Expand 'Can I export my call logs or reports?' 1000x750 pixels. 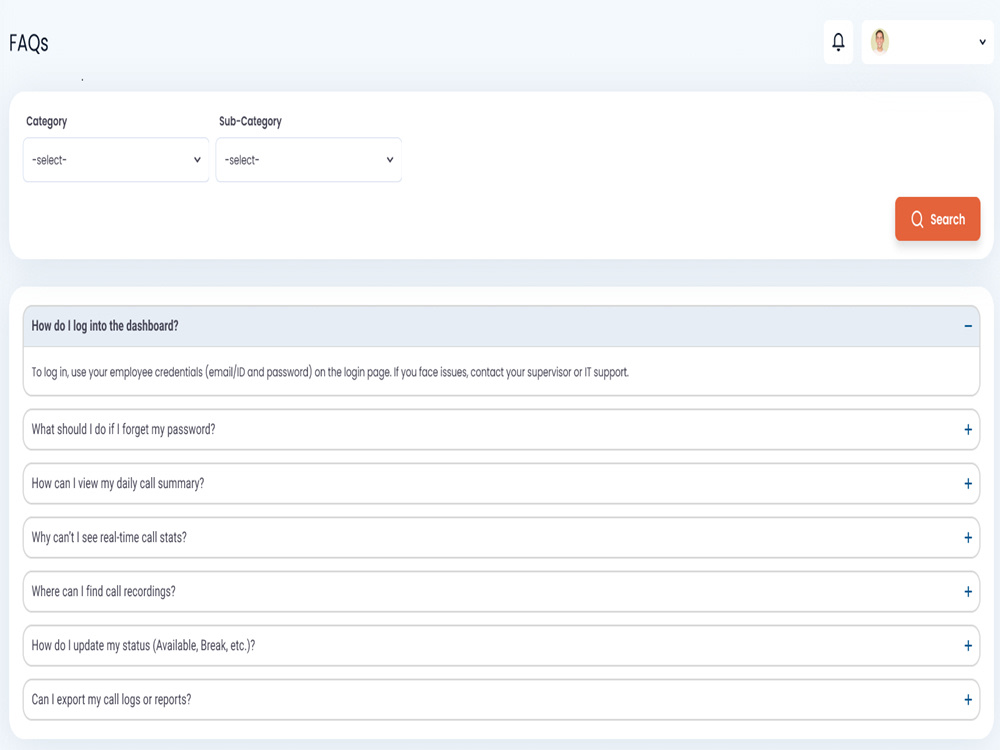501,700
